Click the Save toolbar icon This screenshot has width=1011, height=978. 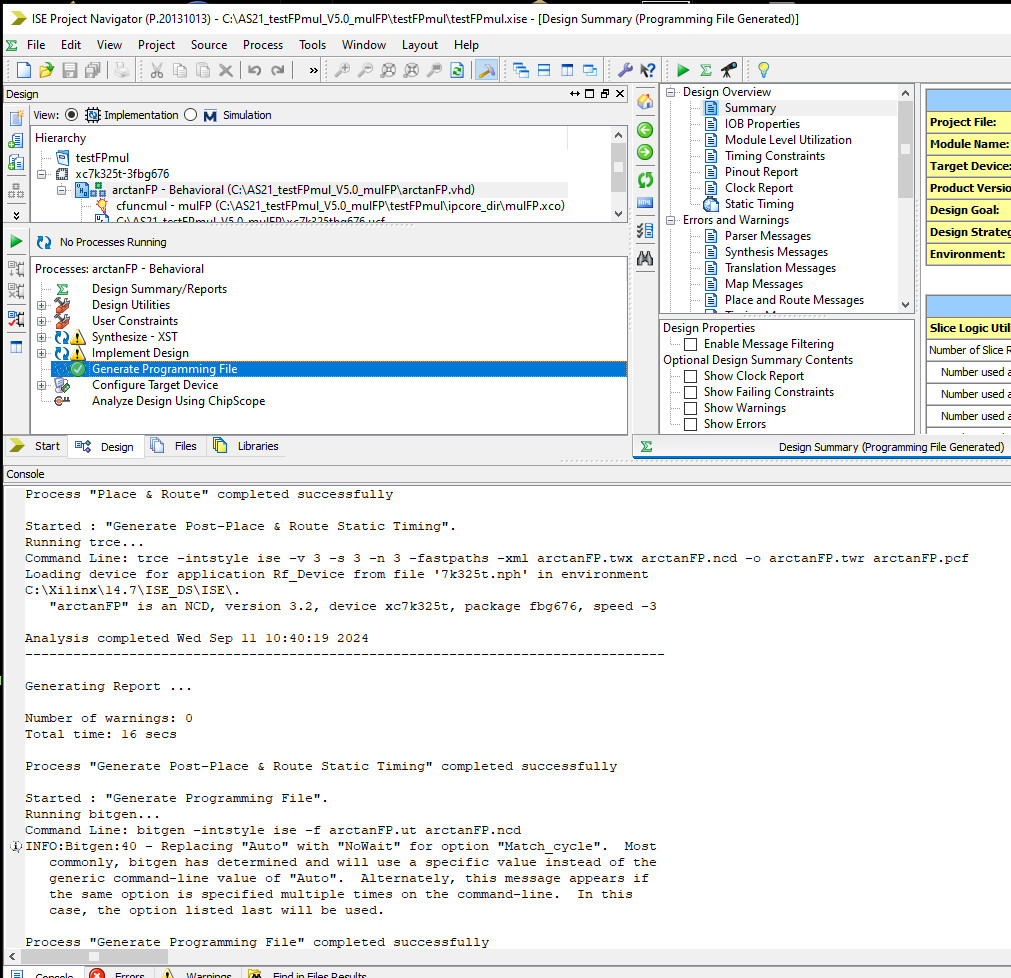tap(70, 70)
